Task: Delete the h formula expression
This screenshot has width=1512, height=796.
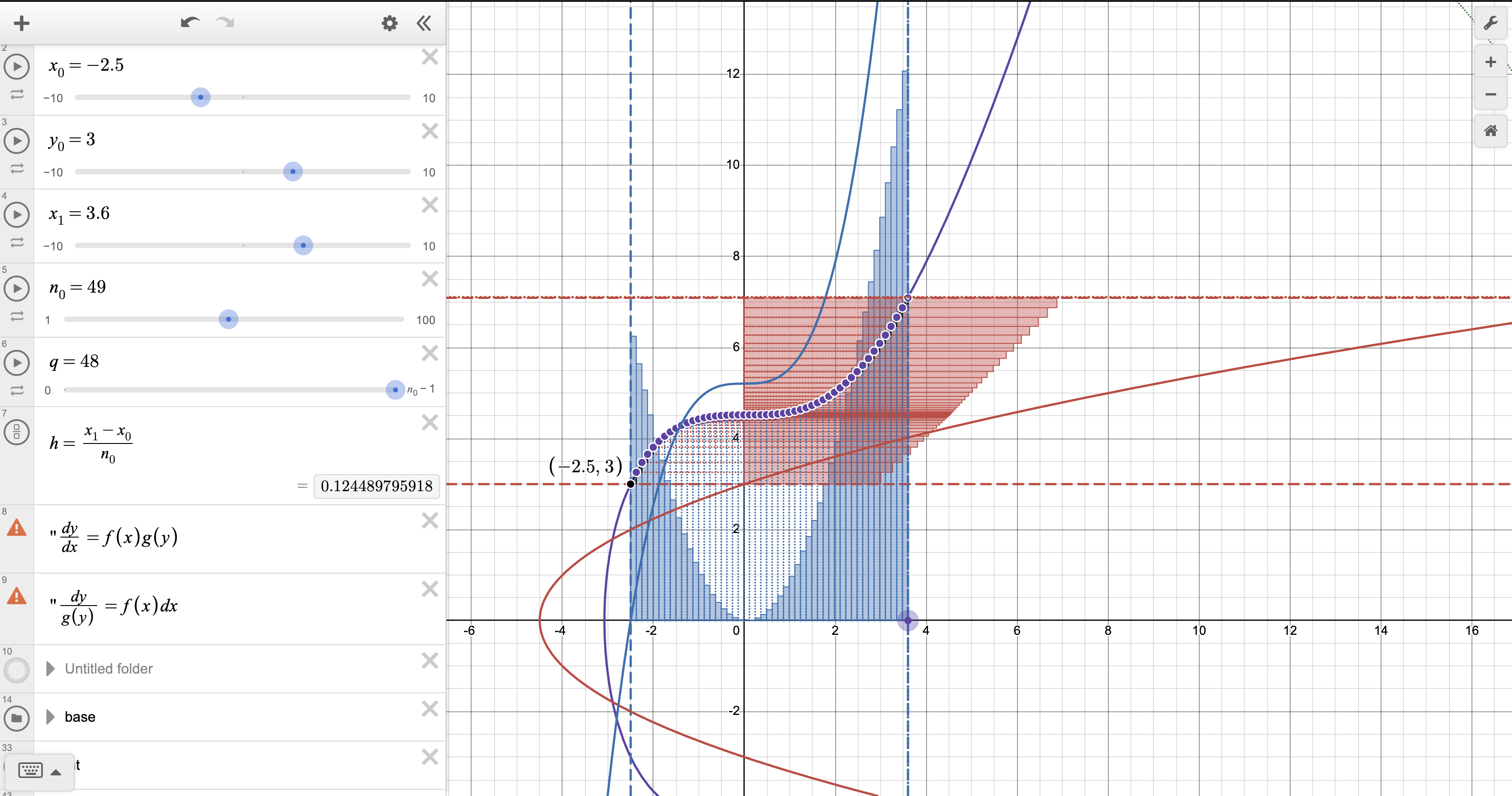Action: [430, 422]
